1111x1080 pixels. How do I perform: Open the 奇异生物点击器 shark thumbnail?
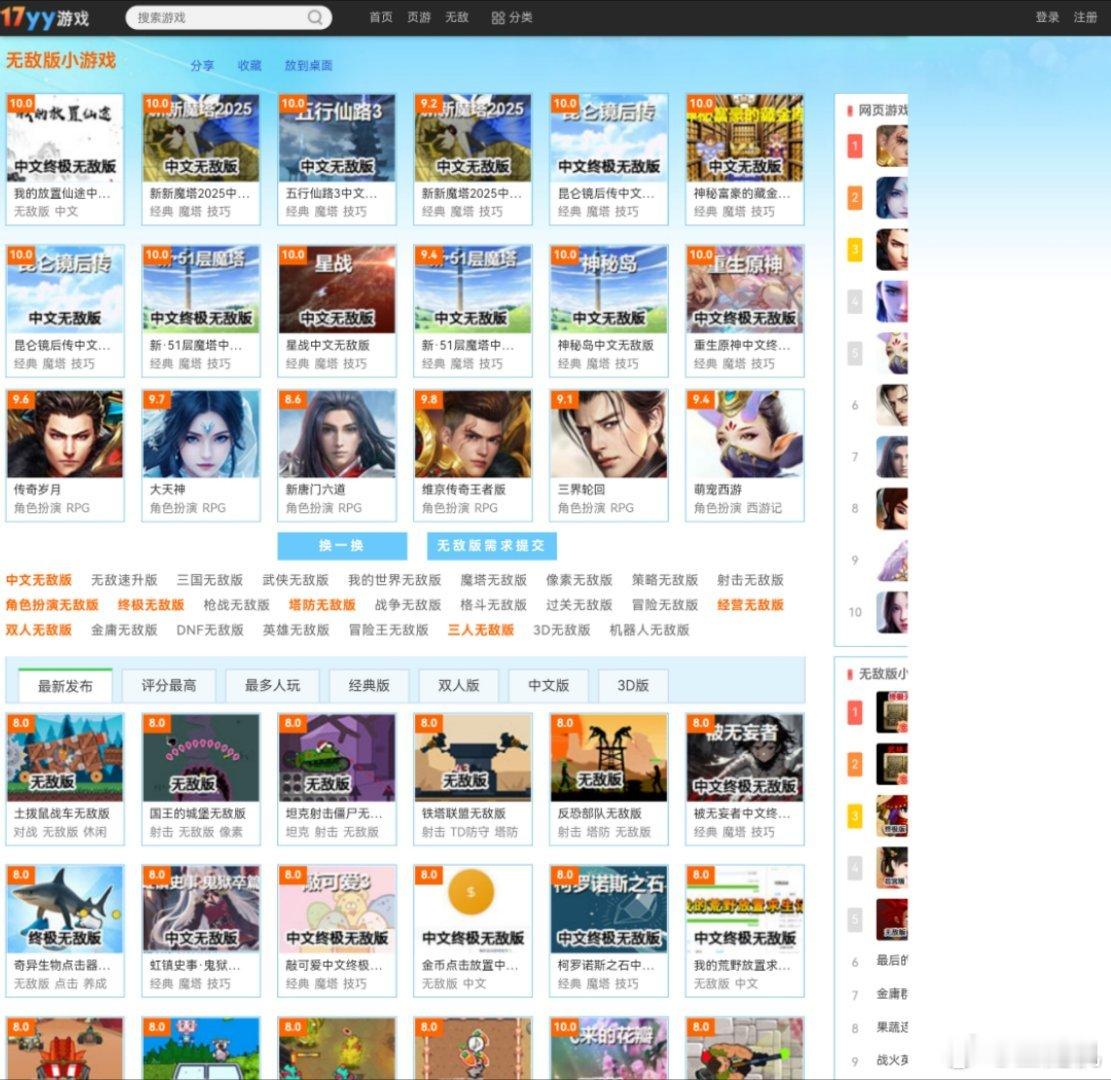[64, 909]
